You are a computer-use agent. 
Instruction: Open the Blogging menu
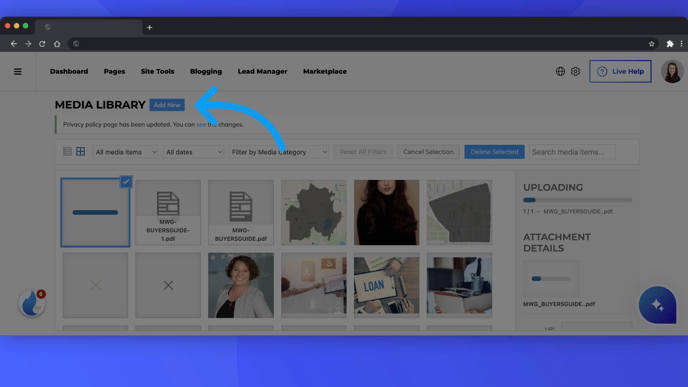click(x=206, y=71)
